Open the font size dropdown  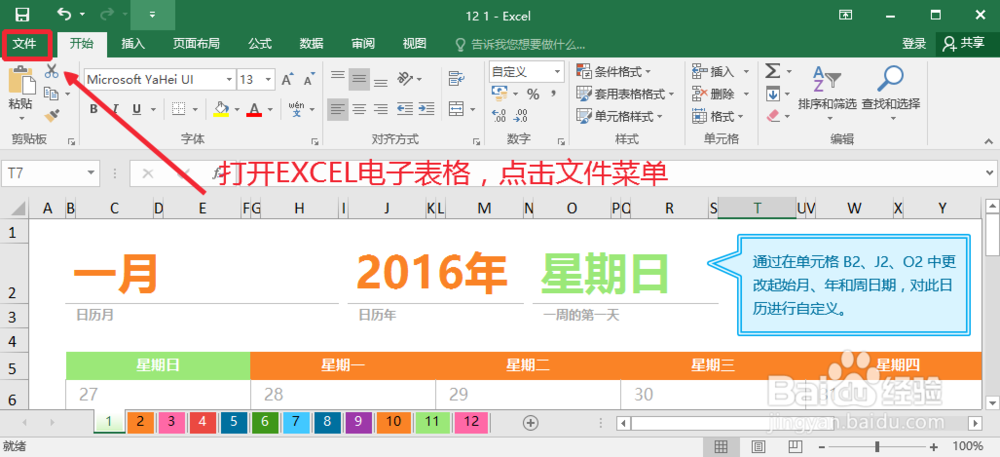click(268, 80)
